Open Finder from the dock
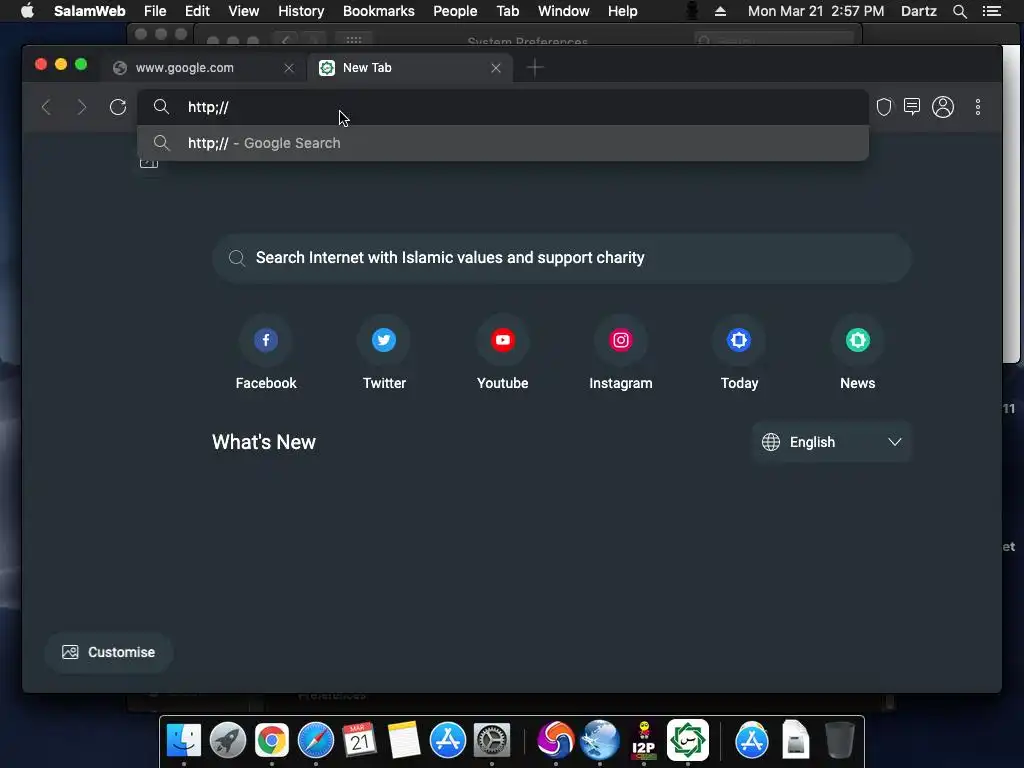This screenshot has height=768, width=1024. pos(184,741)
